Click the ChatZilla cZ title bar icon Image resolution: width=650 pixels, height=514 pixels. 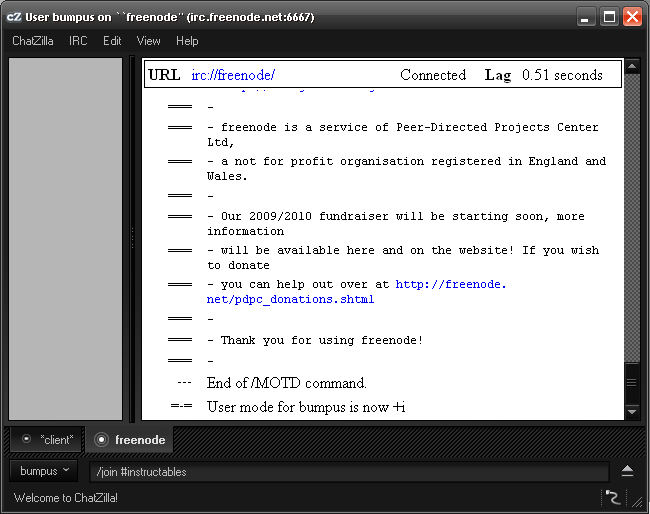click(x=14, y=17)
